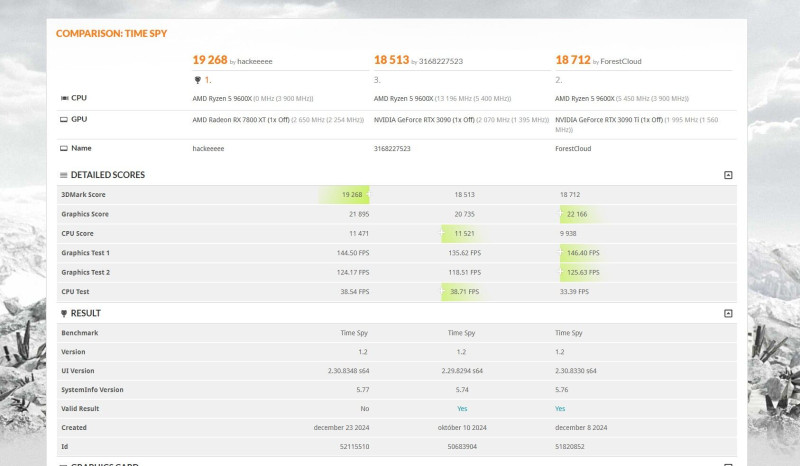Click the CPU chip icon
This screenshot has height=466, width=800.
click(64, 98)
